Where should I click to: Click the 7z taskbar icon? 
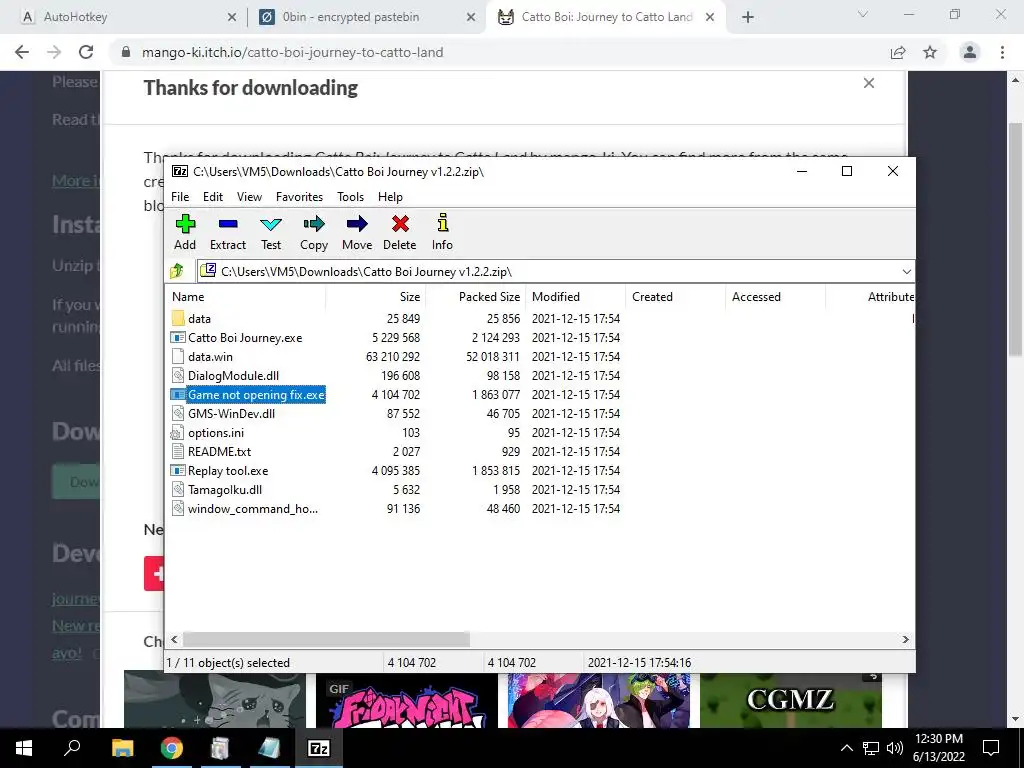[319, 748]
